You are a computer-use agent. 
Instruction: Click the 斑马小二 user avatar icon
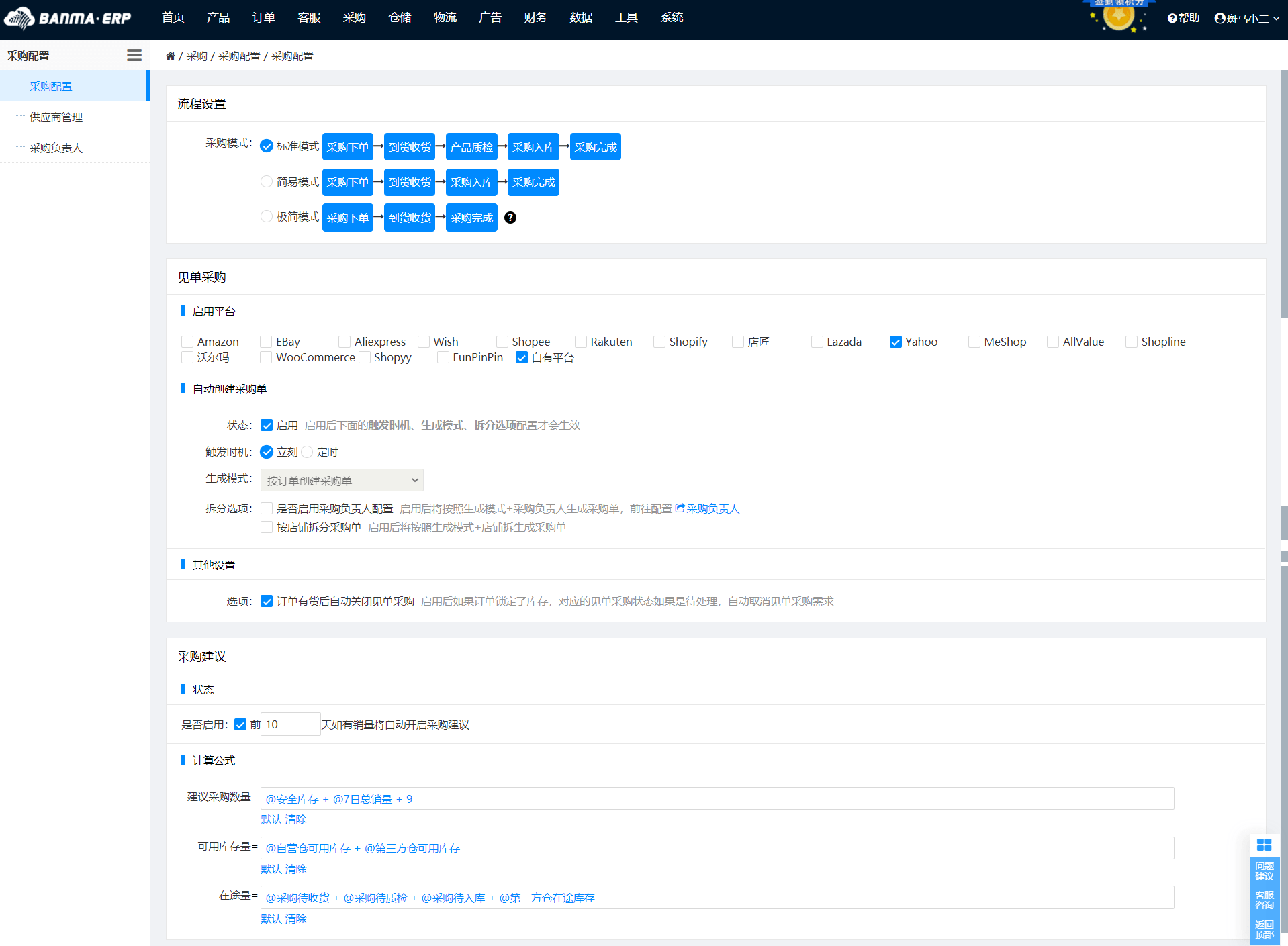(x=1220, y=18)
